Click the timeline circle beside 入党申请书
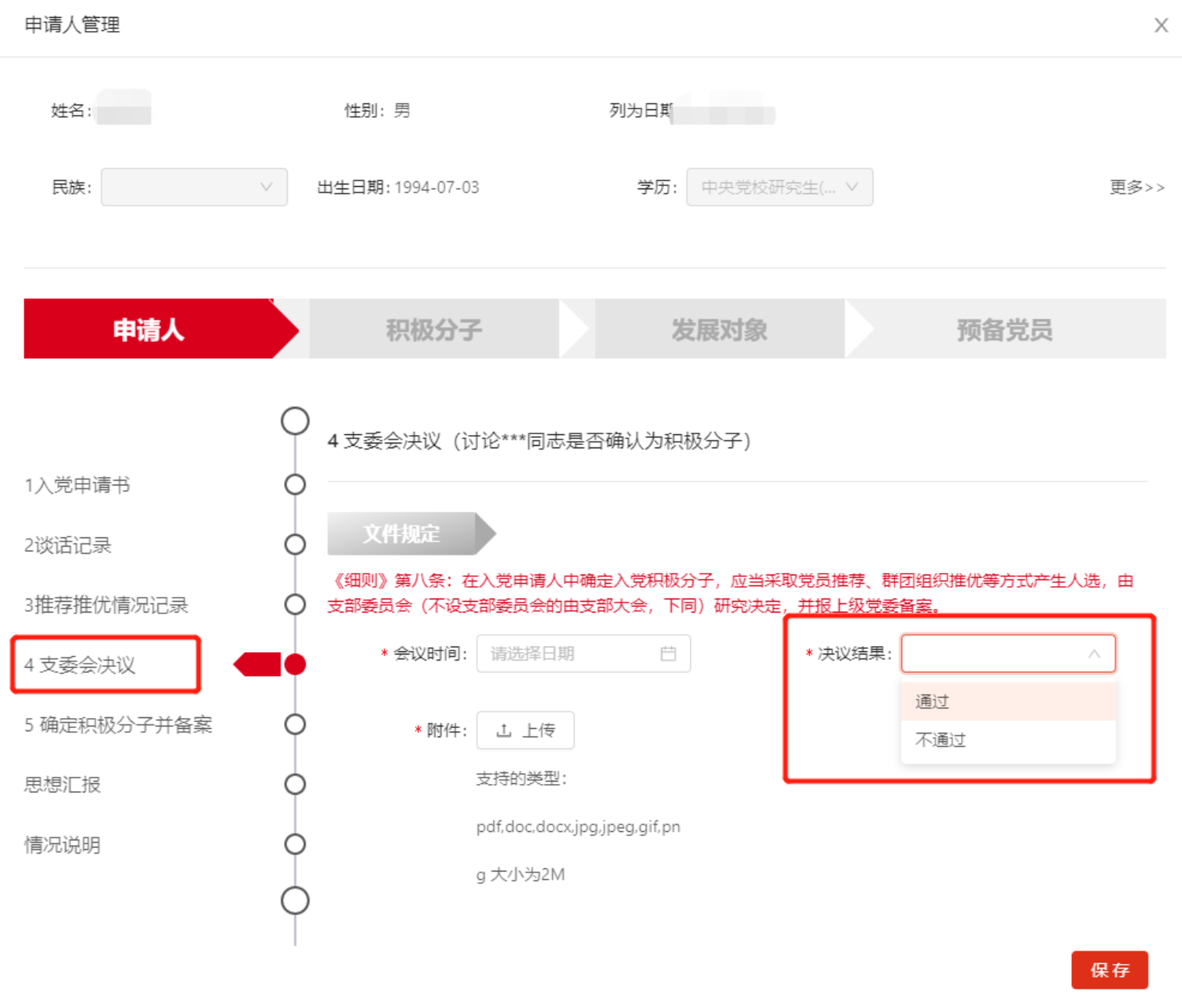 tap(295, 485)
